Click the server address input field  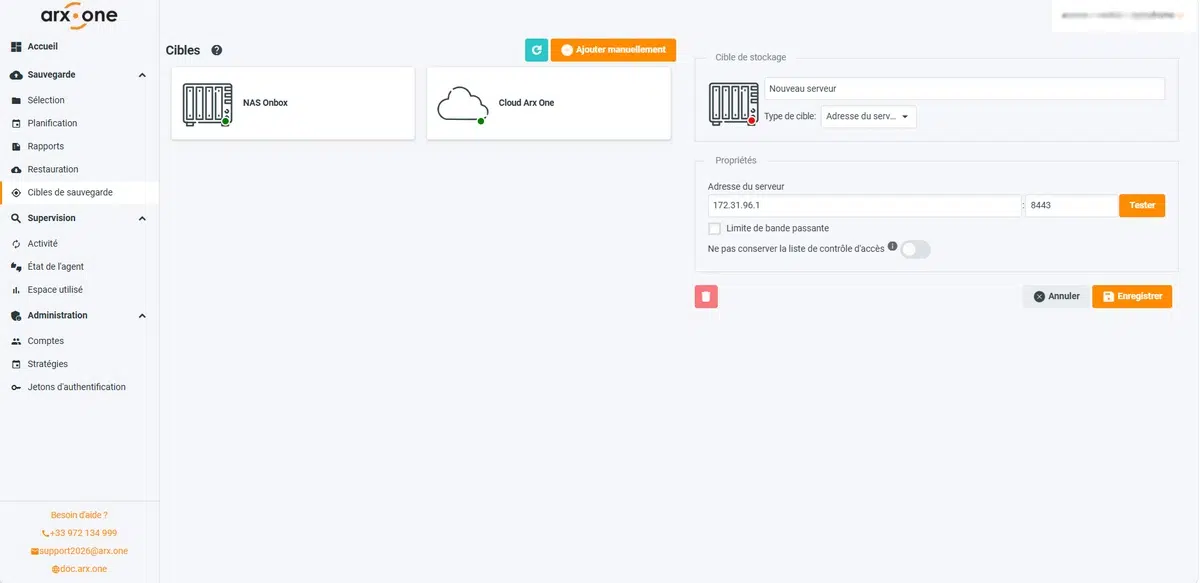click(x=864, y=205)
